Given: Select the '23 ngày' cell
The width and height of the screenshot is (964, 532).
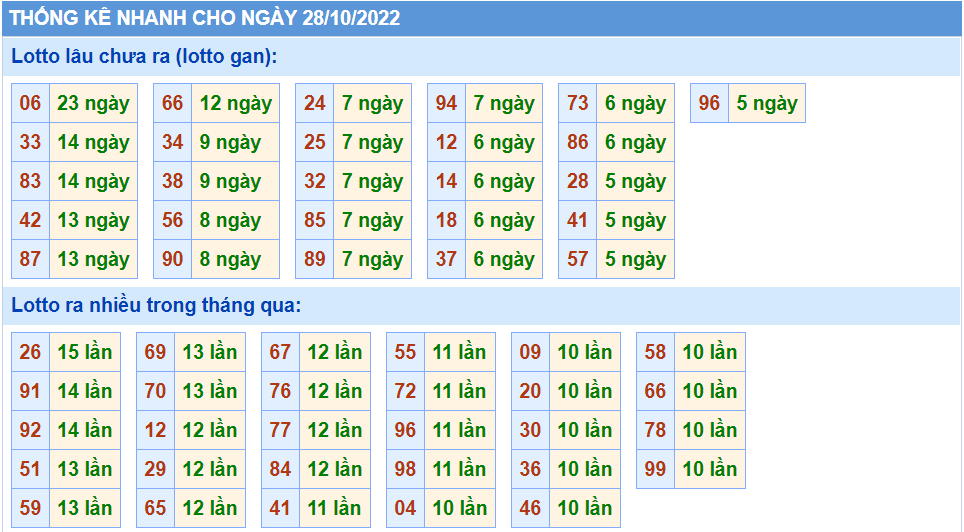Looking at the screenshot, I should pyautogui.click(x=93, y=103).
